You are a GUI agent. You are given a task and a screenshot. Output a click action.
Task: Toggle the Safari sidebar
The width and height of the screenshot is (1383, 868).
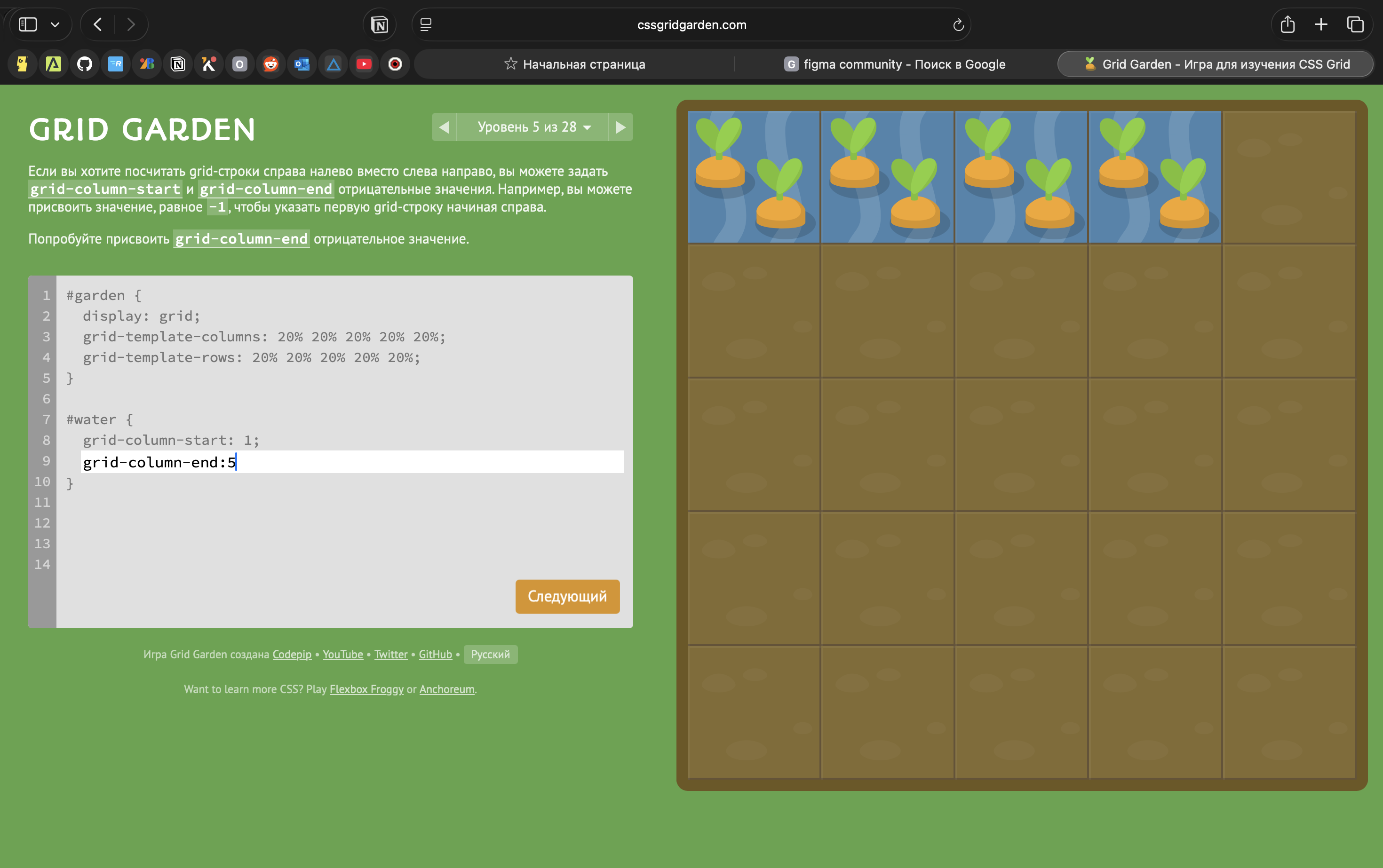click(28, 24)
